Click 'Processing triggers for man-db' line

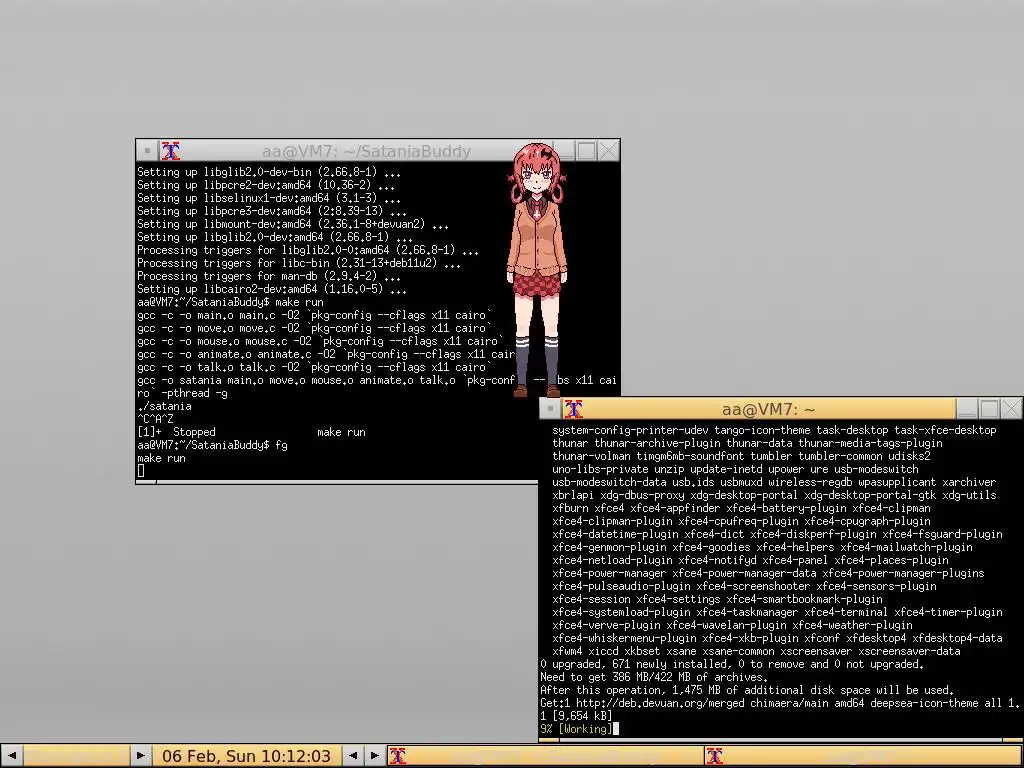(268, 276)
